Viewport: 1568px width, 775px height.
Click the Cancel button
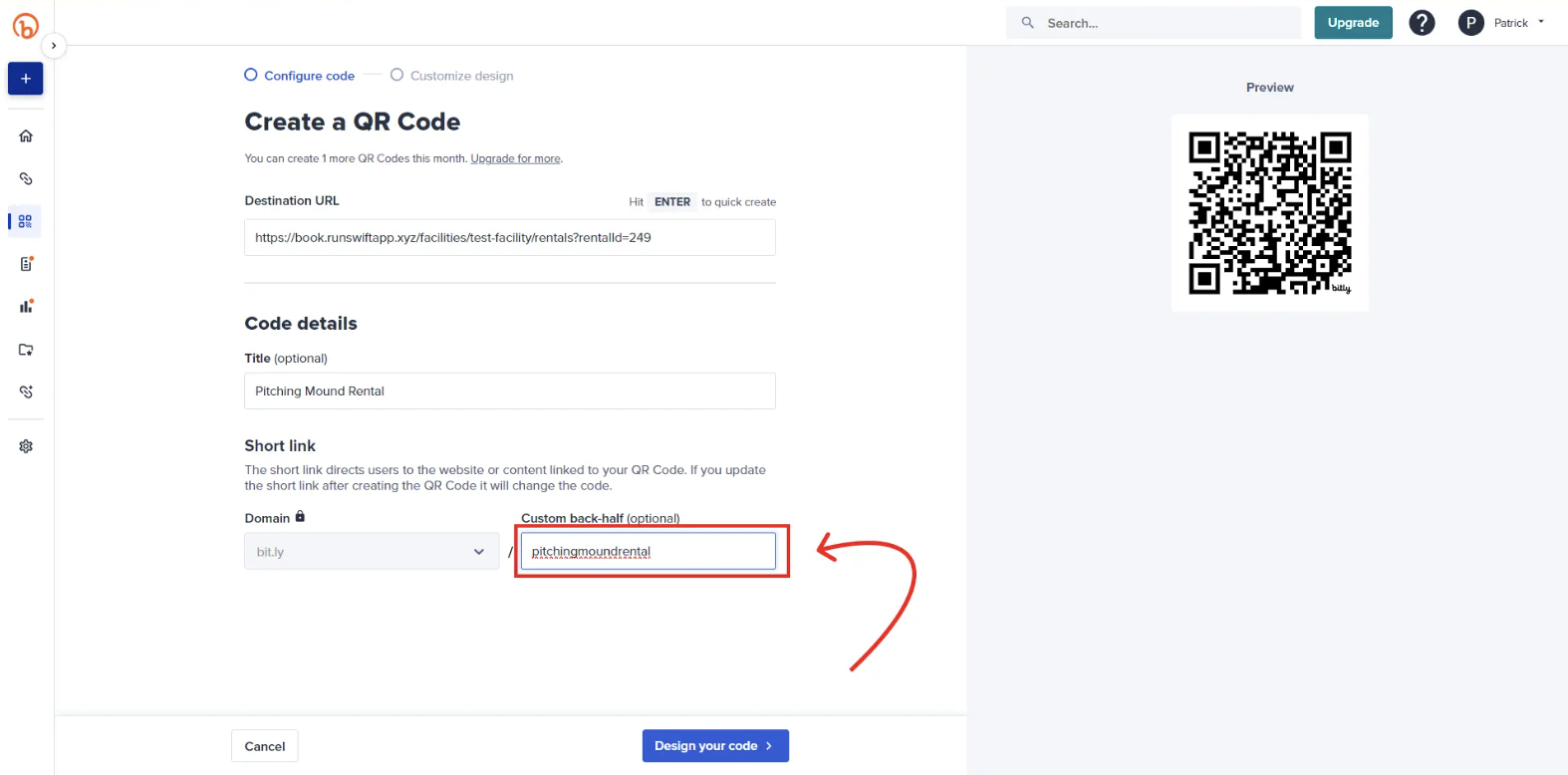point(265,746)
